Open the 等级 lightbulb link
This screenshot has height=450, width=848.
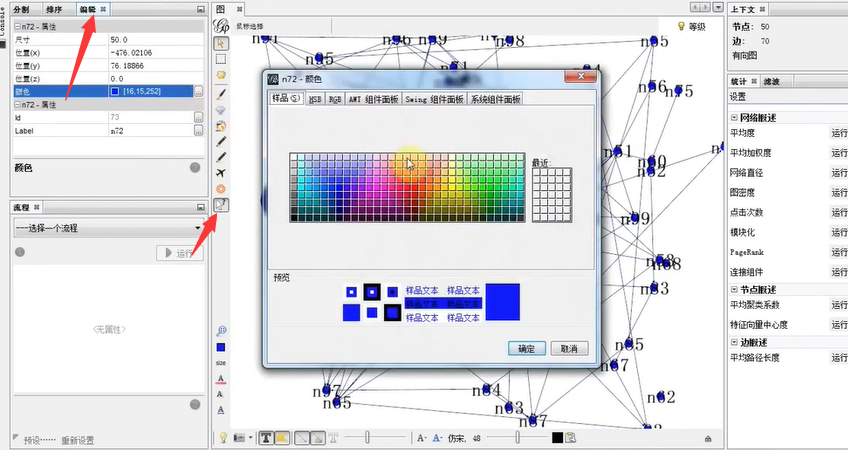(692, 26)
